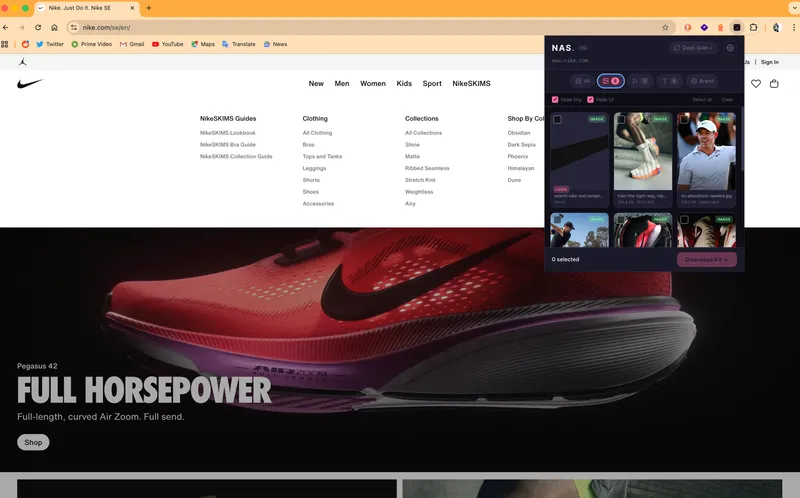Open Chrome extensions puzzle icon
The image size is (800, 498).
pos(754,27)
